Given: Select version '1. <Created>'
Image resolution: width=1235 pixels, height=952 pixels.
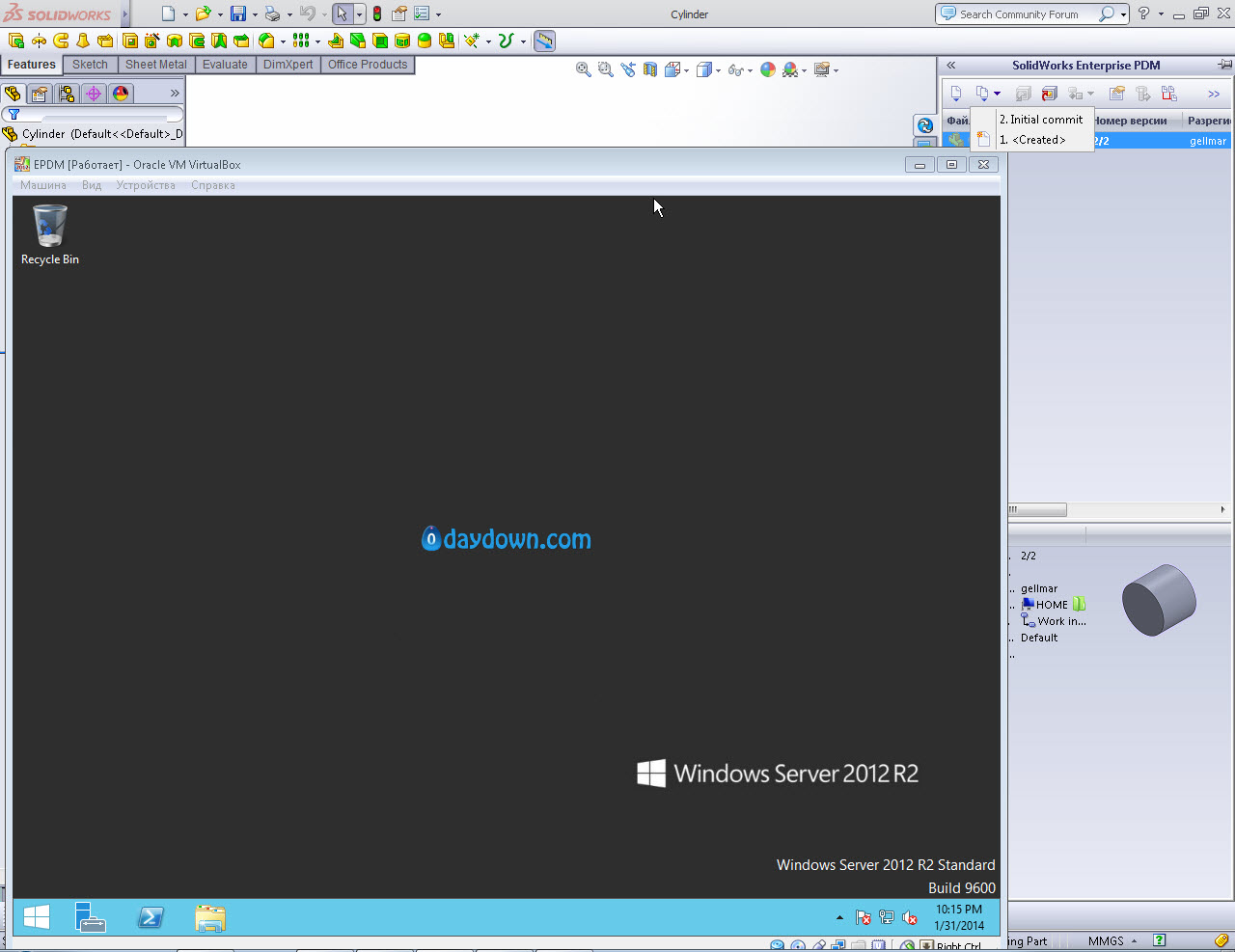Looking at the screenshot, I should [1032, 140].
